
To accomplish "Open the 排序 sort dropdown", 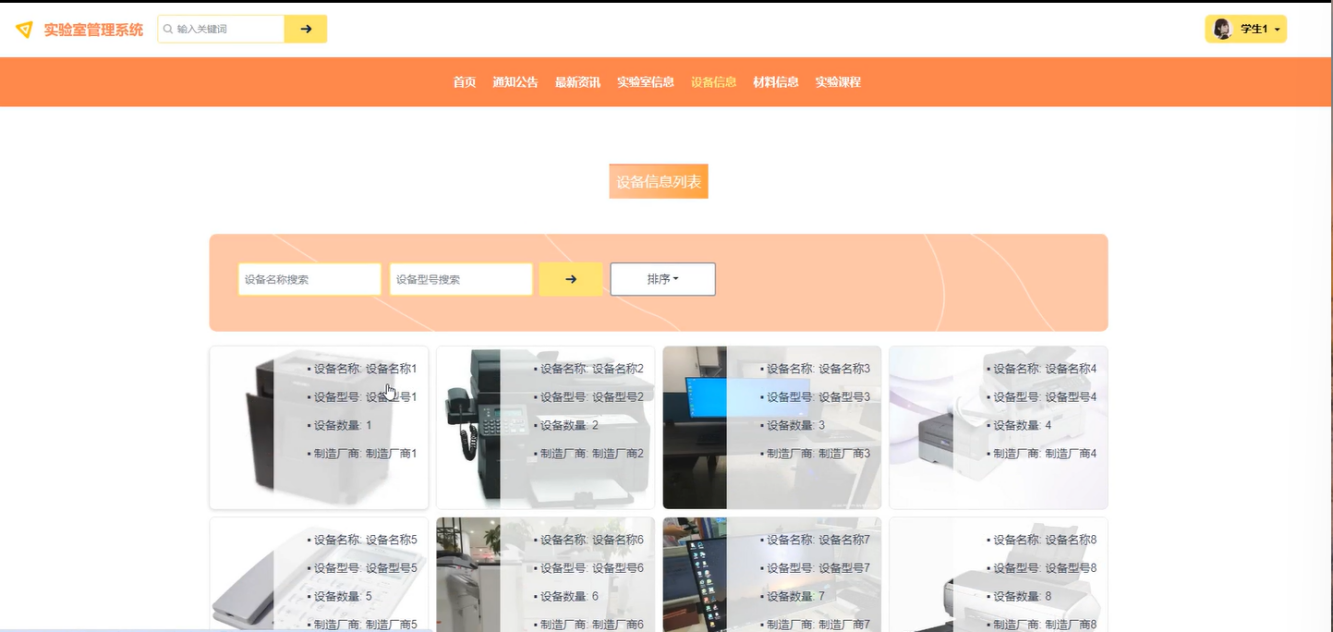I will (663, 279).
